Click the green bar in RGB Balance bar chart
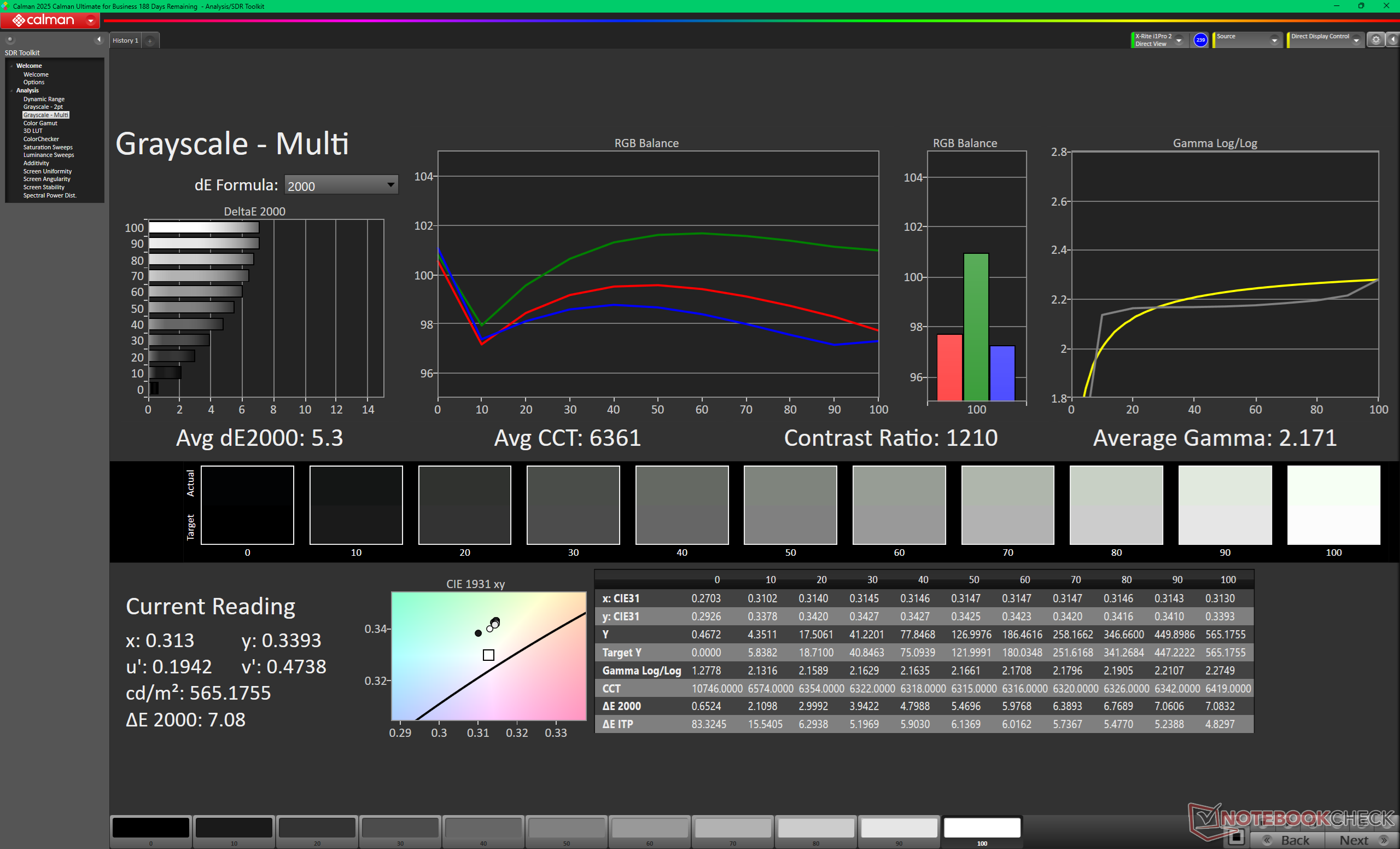 click(976, 327)
